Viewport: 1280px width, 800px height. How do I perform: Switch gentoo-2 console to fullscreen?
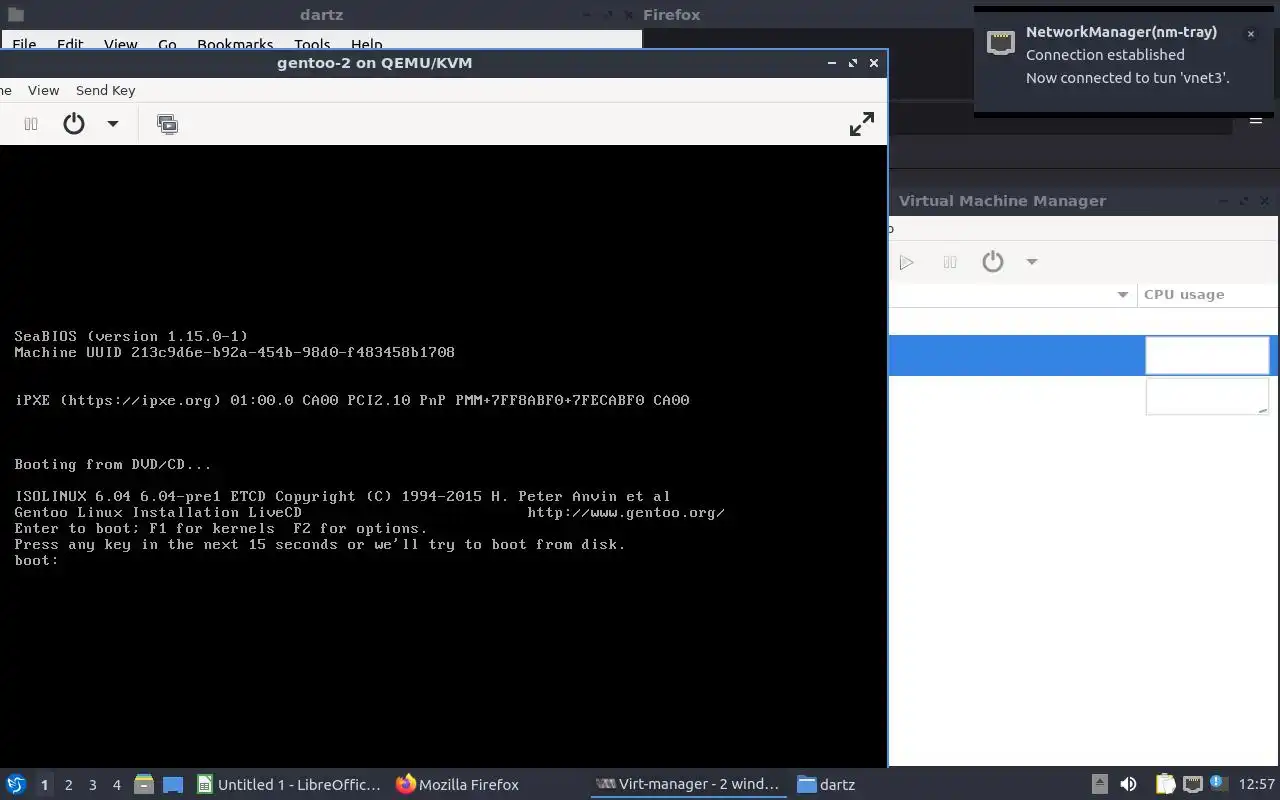(861, 124)
